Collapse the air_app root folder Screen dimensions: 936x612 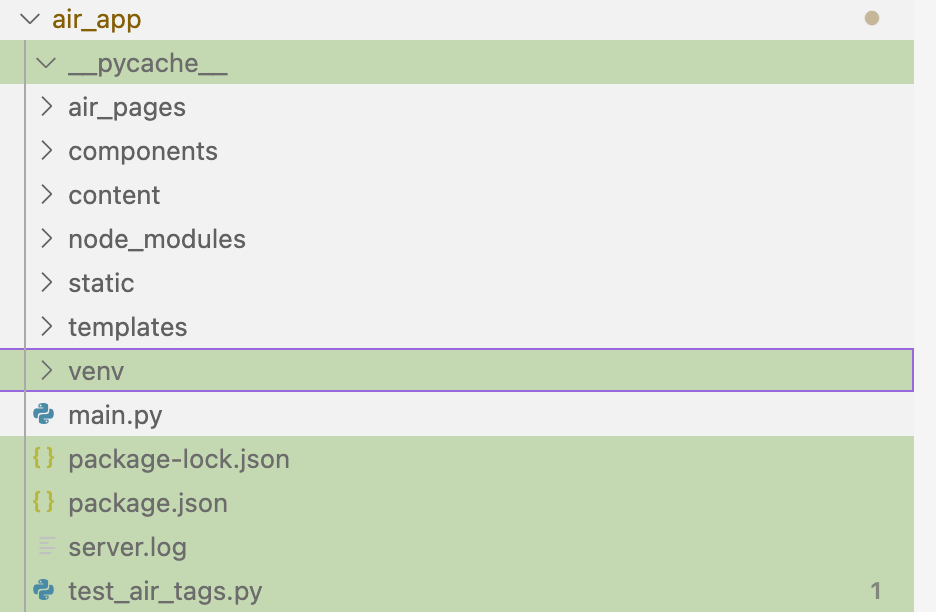(x=30, y=18)
